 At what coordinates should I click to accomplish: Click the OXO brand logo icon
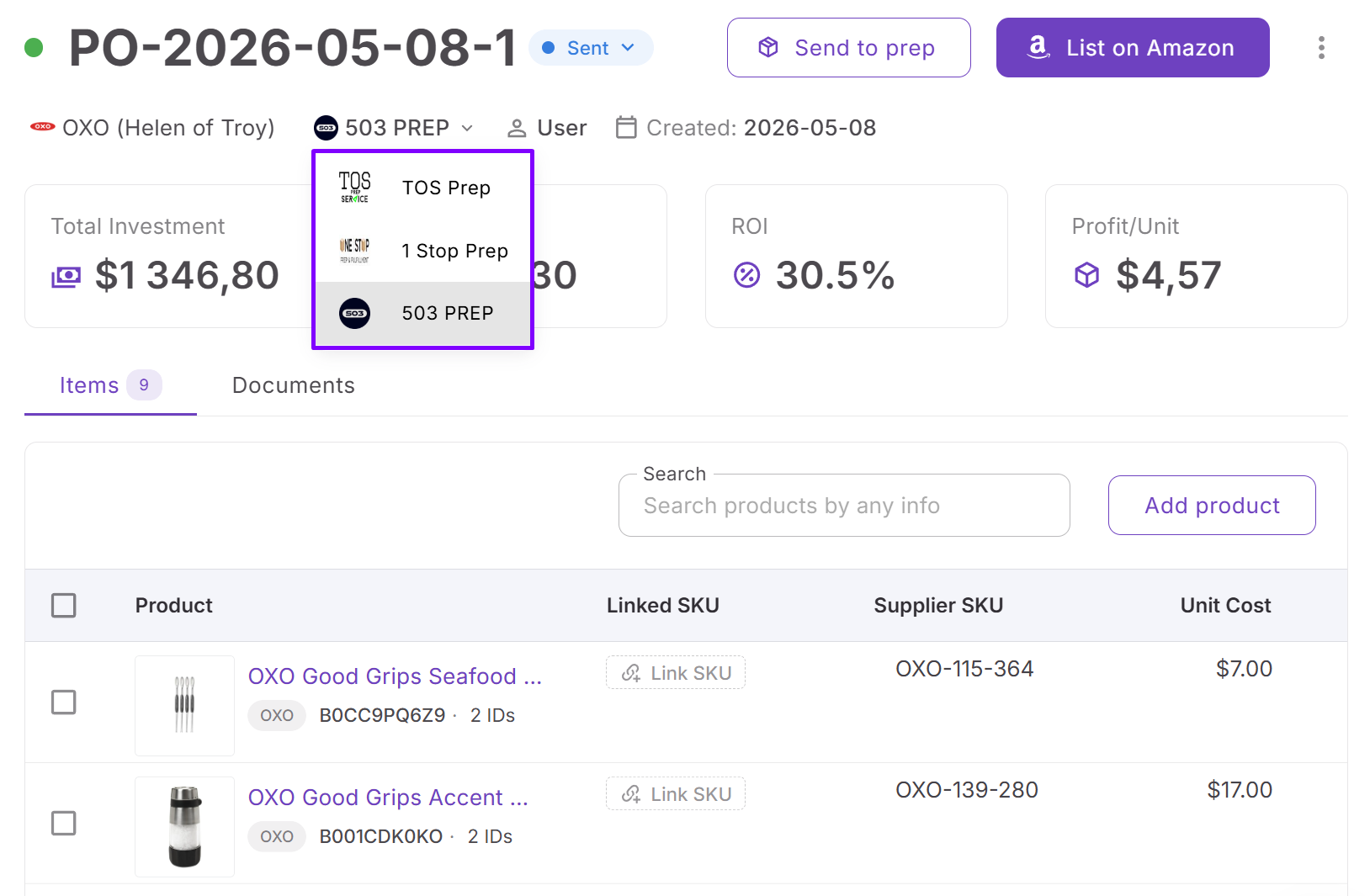[42, 127]
